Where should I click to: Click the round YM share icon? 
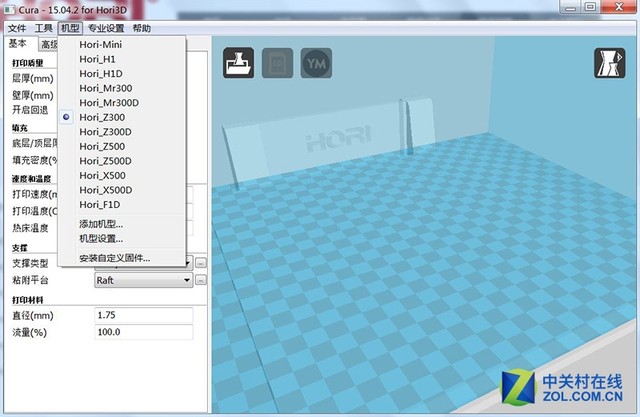coord(316,63)
